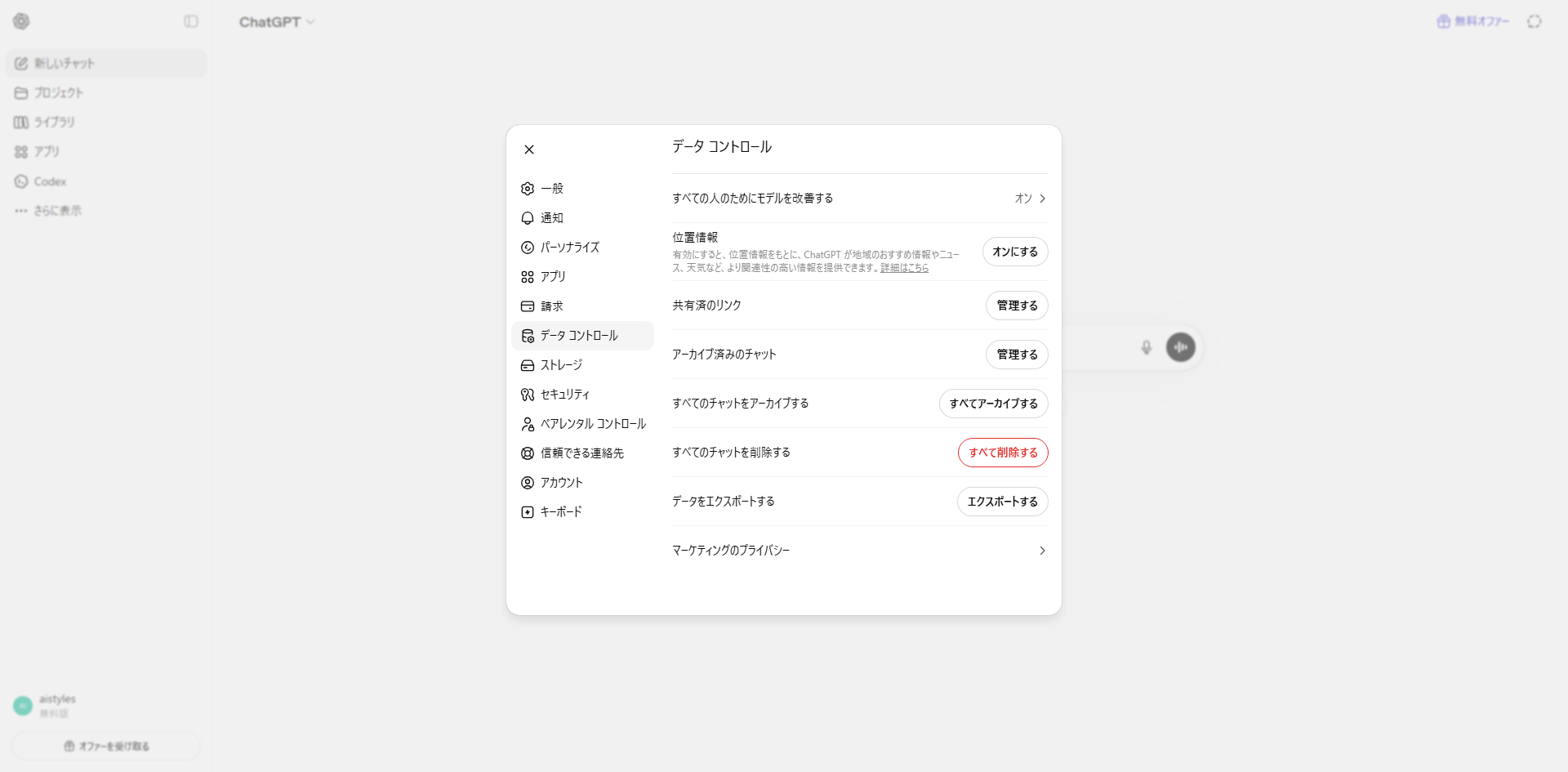Open プロジェクト in the sidebar
Screen dimensions: 1568x772
click(x=106, y=93)
